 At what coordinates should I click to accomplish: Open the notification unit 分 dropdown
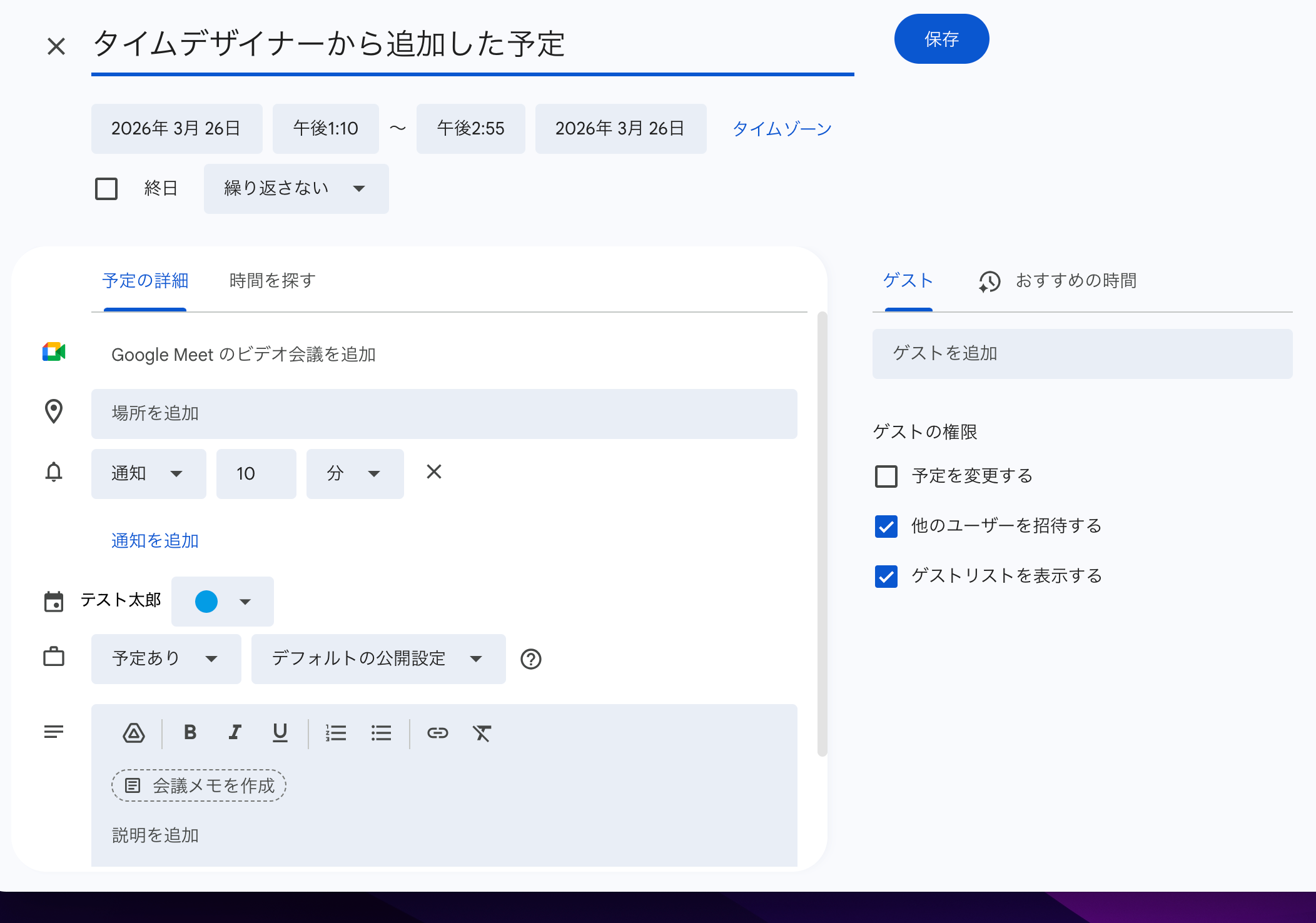[354, 473]
